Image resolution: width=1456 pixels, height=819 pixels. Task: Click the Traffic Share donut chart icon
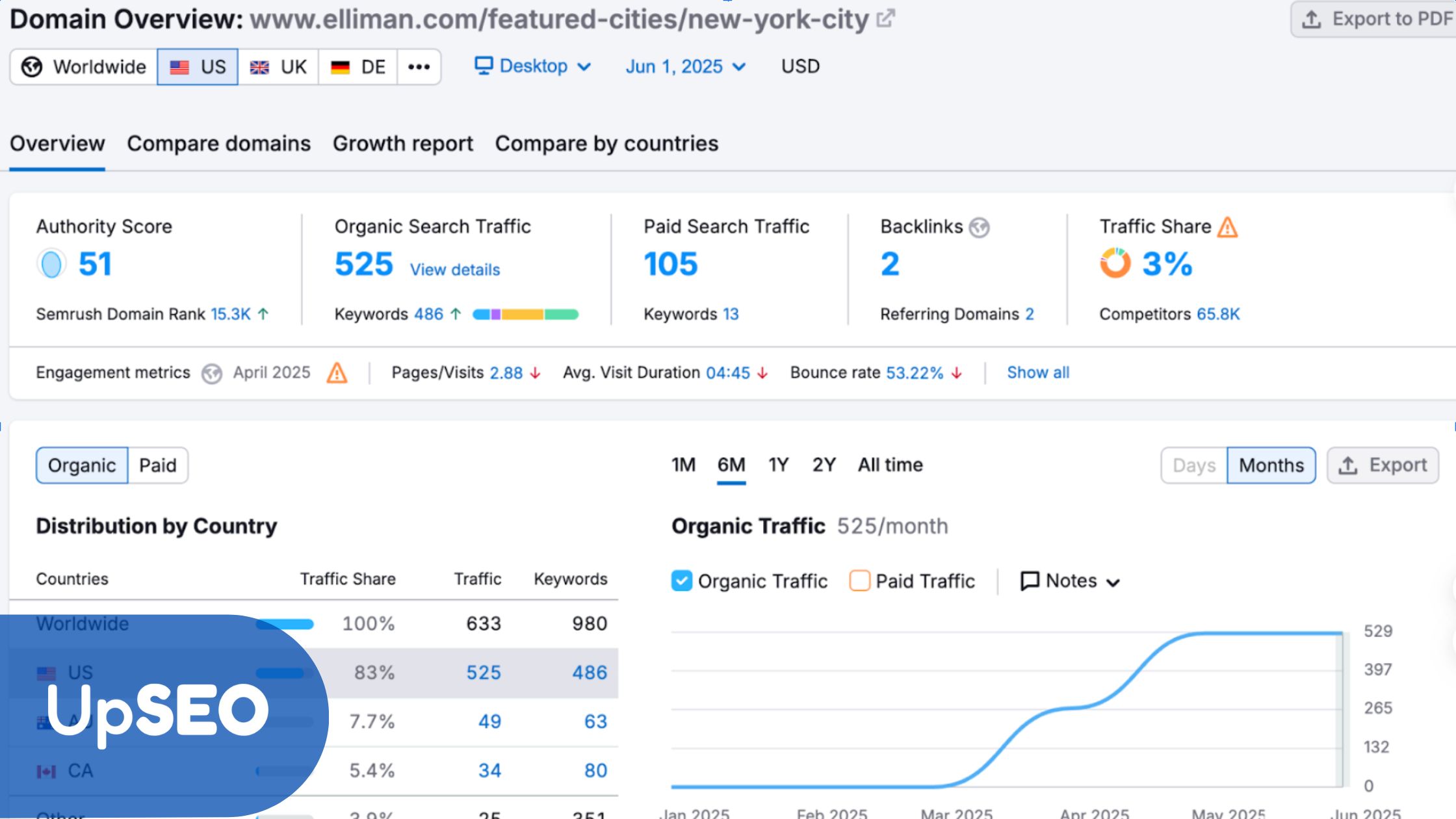coord(1115,263)
